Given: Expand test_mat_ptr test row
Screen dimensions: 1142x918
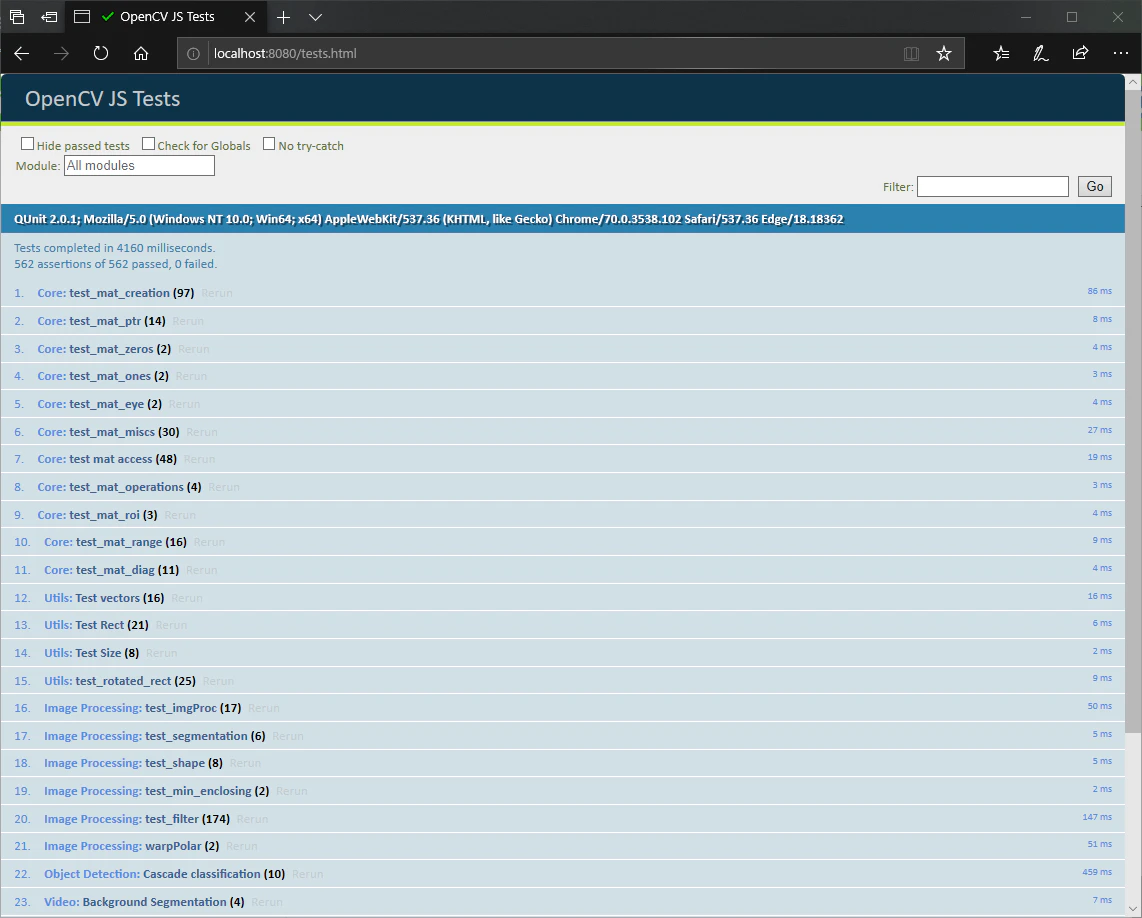Looking at the screenshot, I should pos(562,321).
